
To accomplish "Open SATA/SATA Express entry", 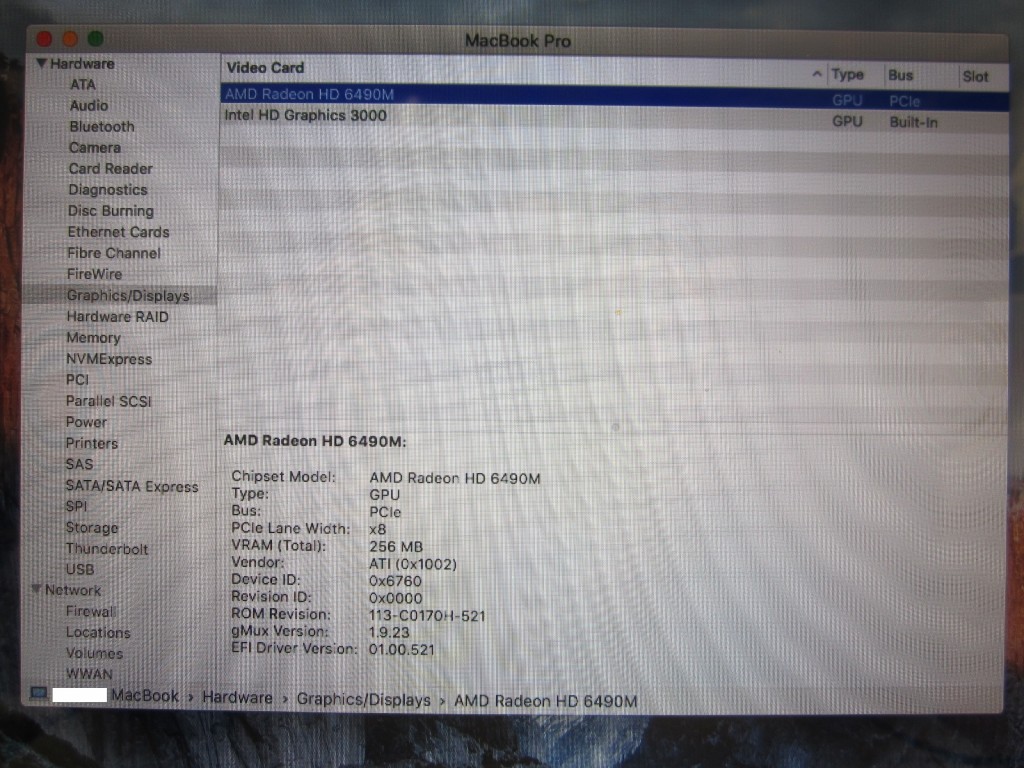I will (x=131, y=486).
